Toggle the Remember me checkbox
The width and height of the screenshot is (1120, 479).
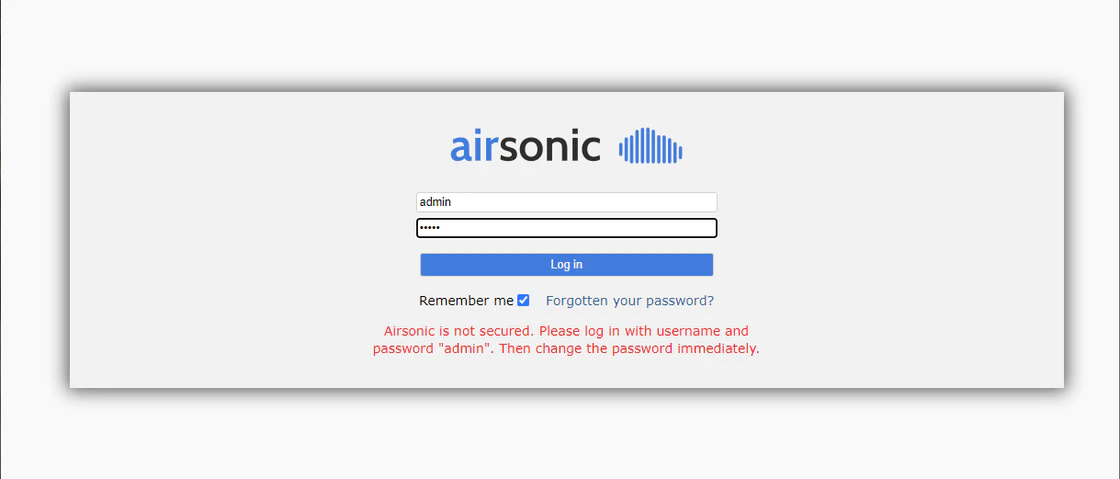pos(523,300)
